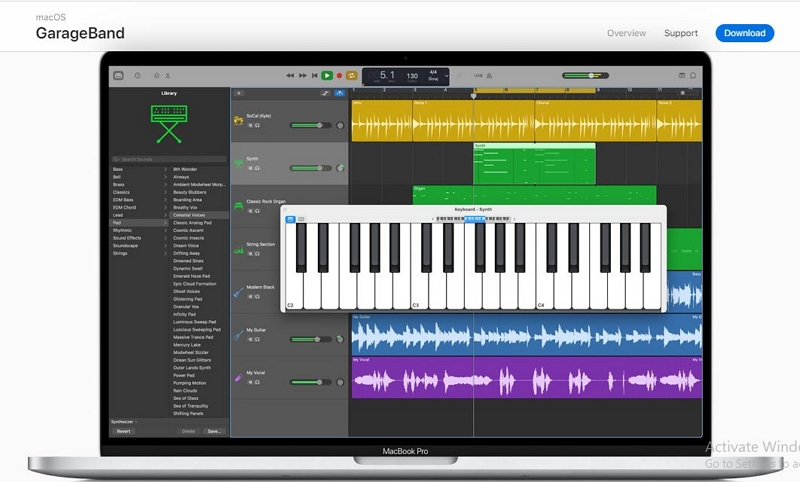Click the tuner icon beside the LCD
Viewport: 800px width, 482px height.
point(459,75)
